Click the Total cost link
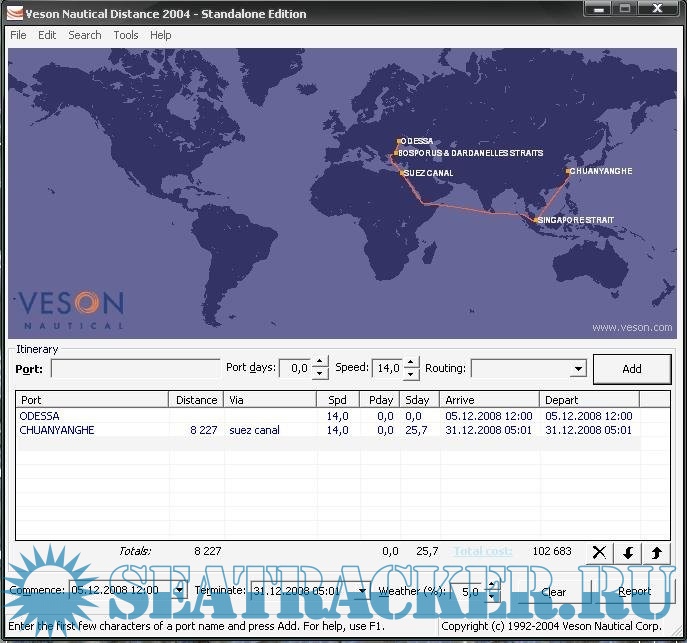Viewport: 687px width, 643px height. click(x=483, y=551)
